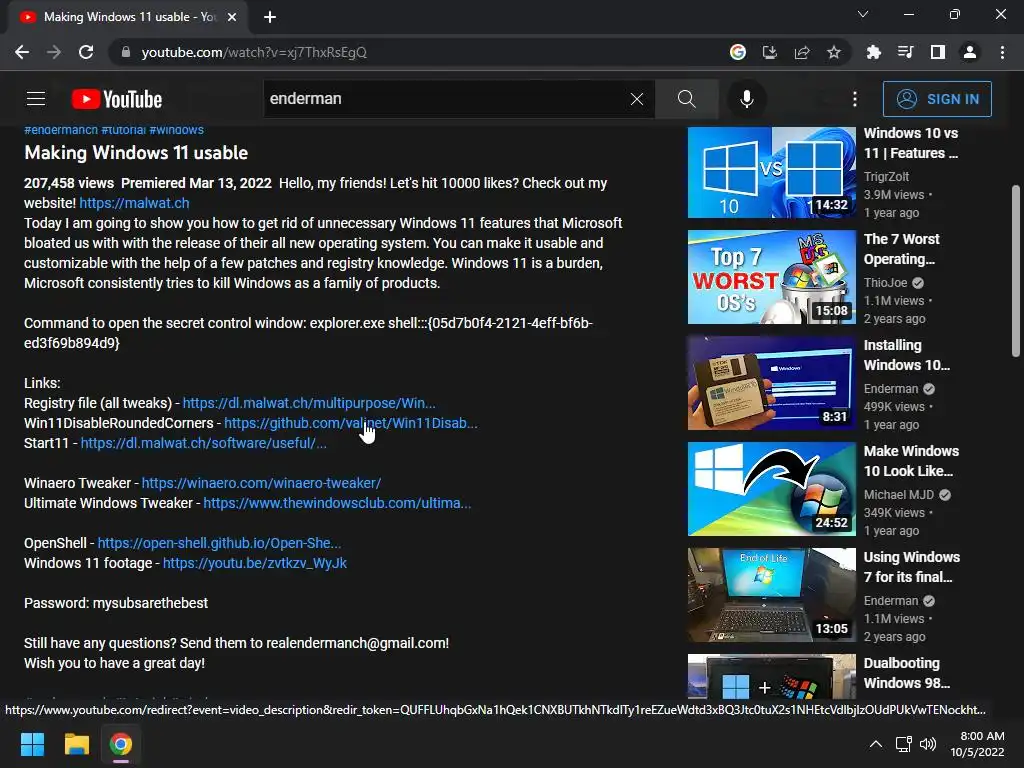Screen dimensions: 1024x768
Task: Open the Start11 download link
Action: pyautogui.click(x=203, y=443)
